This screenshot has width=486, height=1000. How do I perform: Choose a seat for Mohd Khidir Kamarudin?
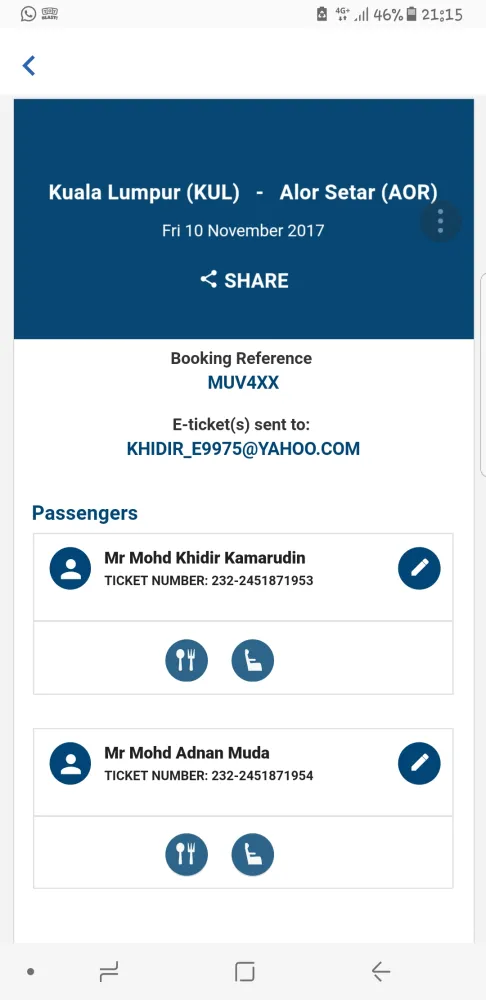point(253,660)
